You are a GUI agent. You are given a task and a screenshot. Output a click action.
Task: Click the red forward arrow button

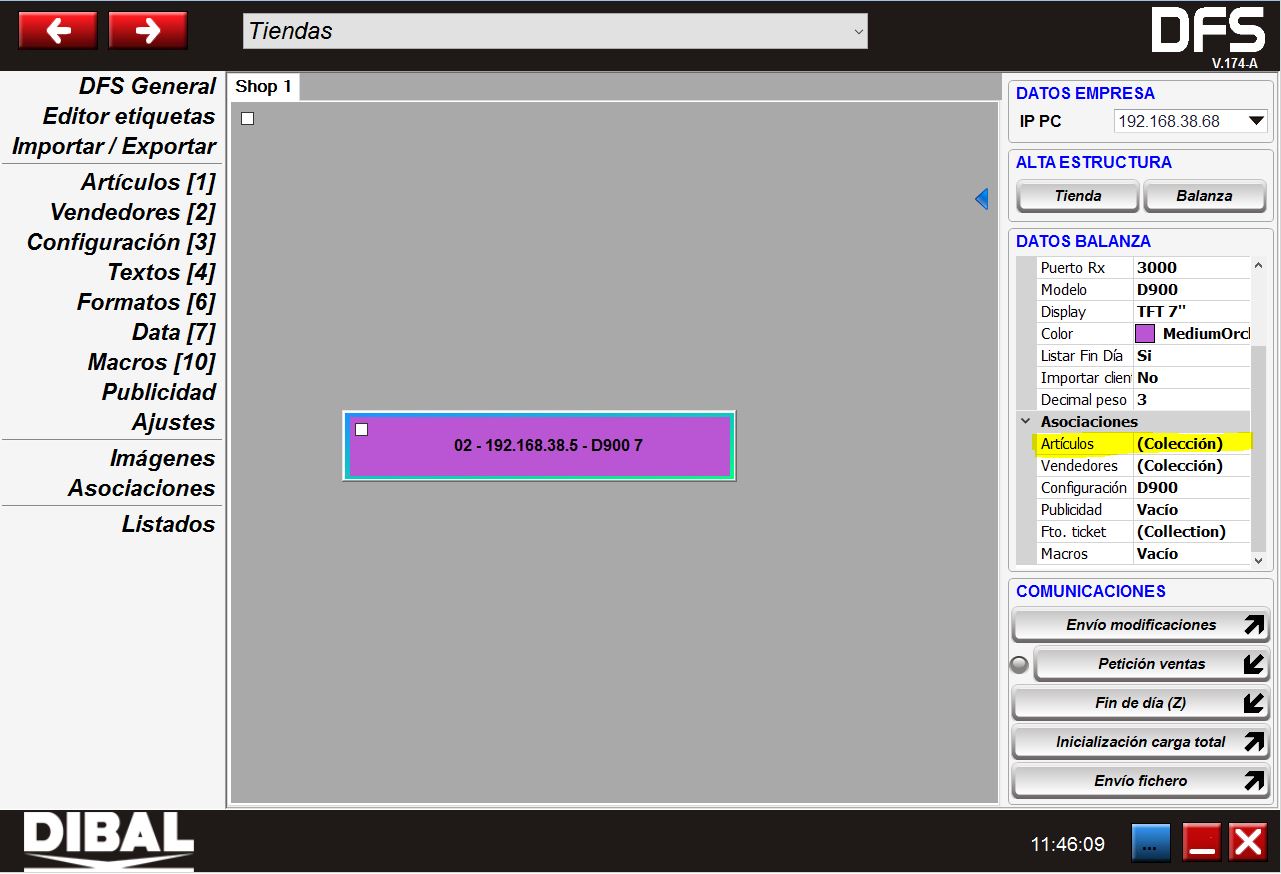tap(148, 31)
